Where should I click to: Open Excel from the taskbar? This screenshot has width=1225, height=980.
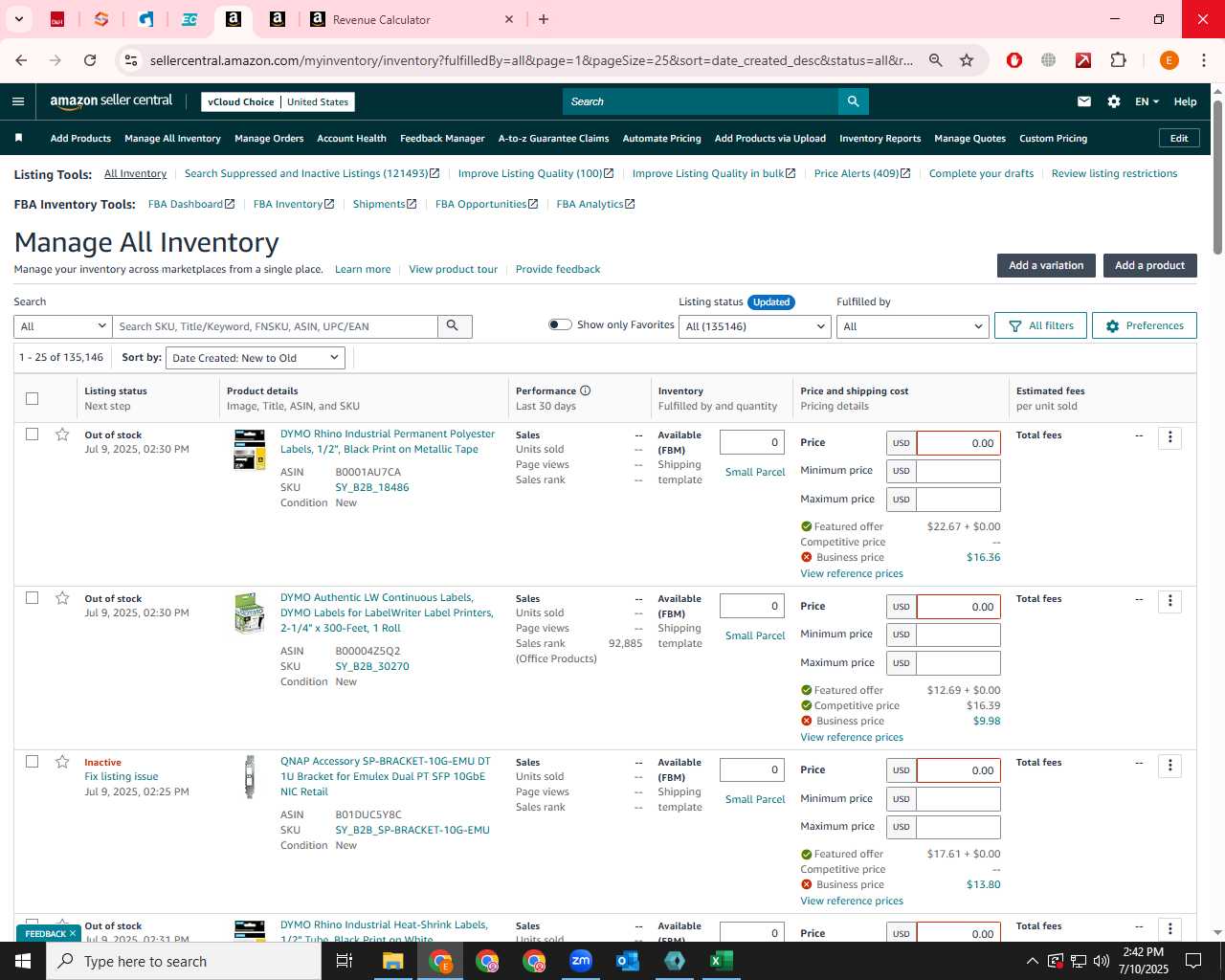[722, 961]
